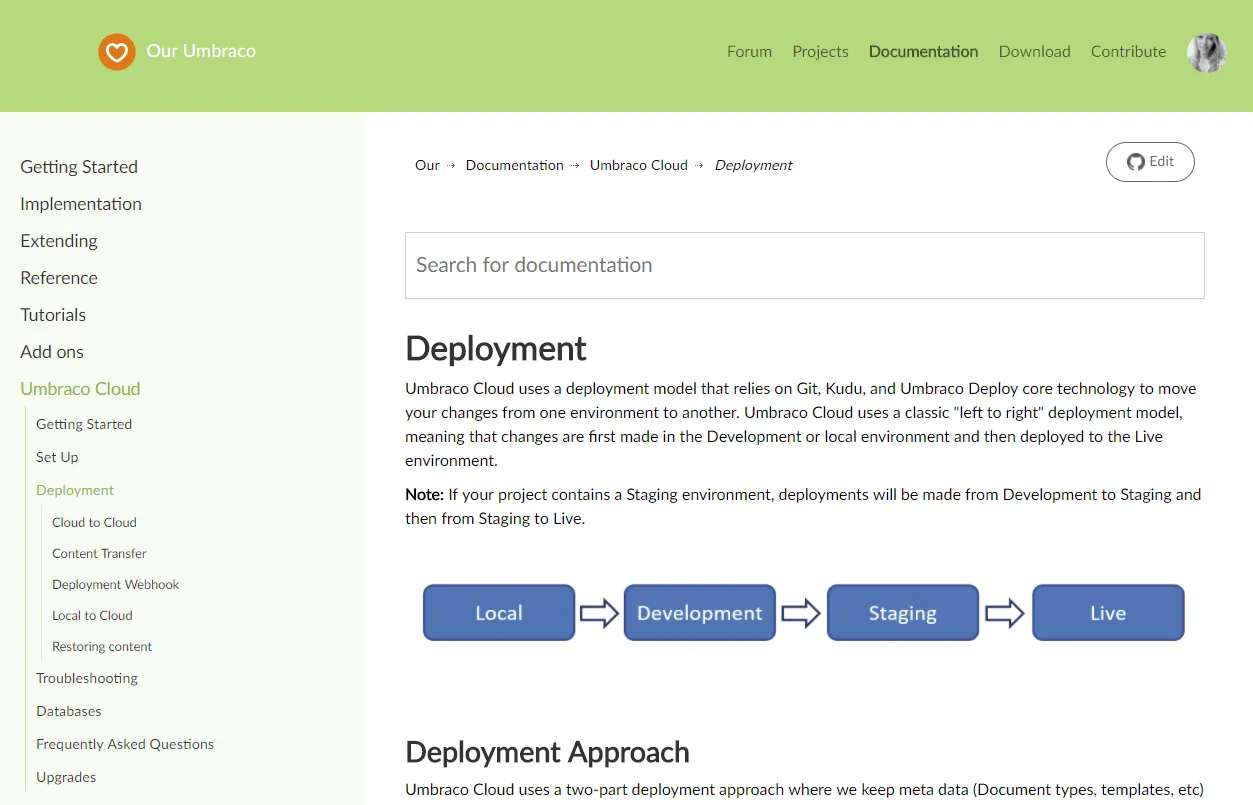Open the Restoring content page
Viewport: 1253px width, 805px height.
(x=101, y=646)
